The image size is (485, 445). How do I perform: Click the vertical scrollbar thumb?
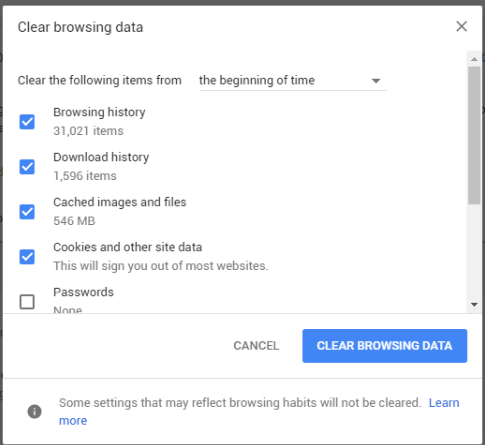pyautogui.click(x=474, y=135)
